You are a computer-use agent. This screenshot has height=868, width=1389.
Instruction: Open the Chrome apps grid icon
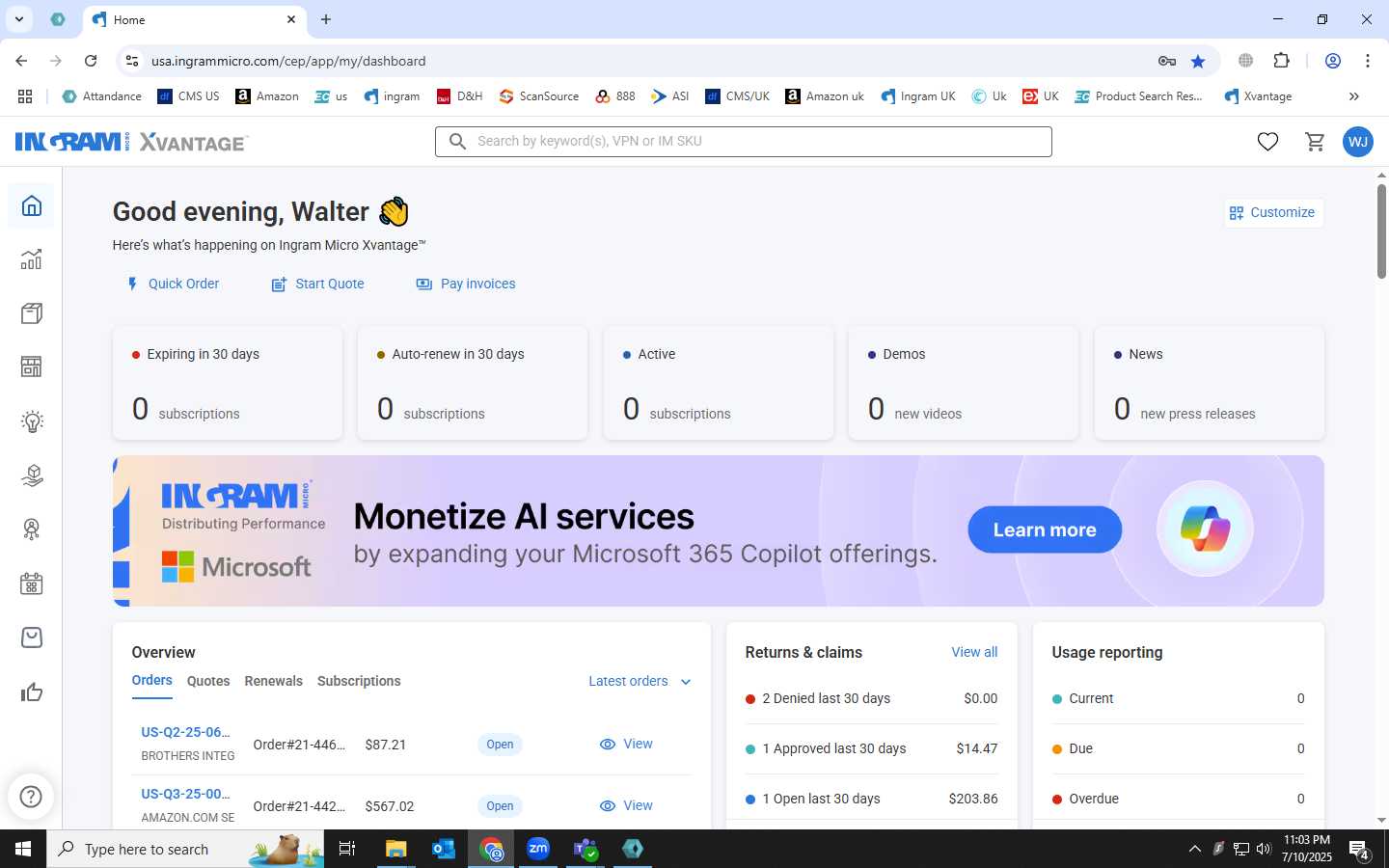(x=25, y=96)
